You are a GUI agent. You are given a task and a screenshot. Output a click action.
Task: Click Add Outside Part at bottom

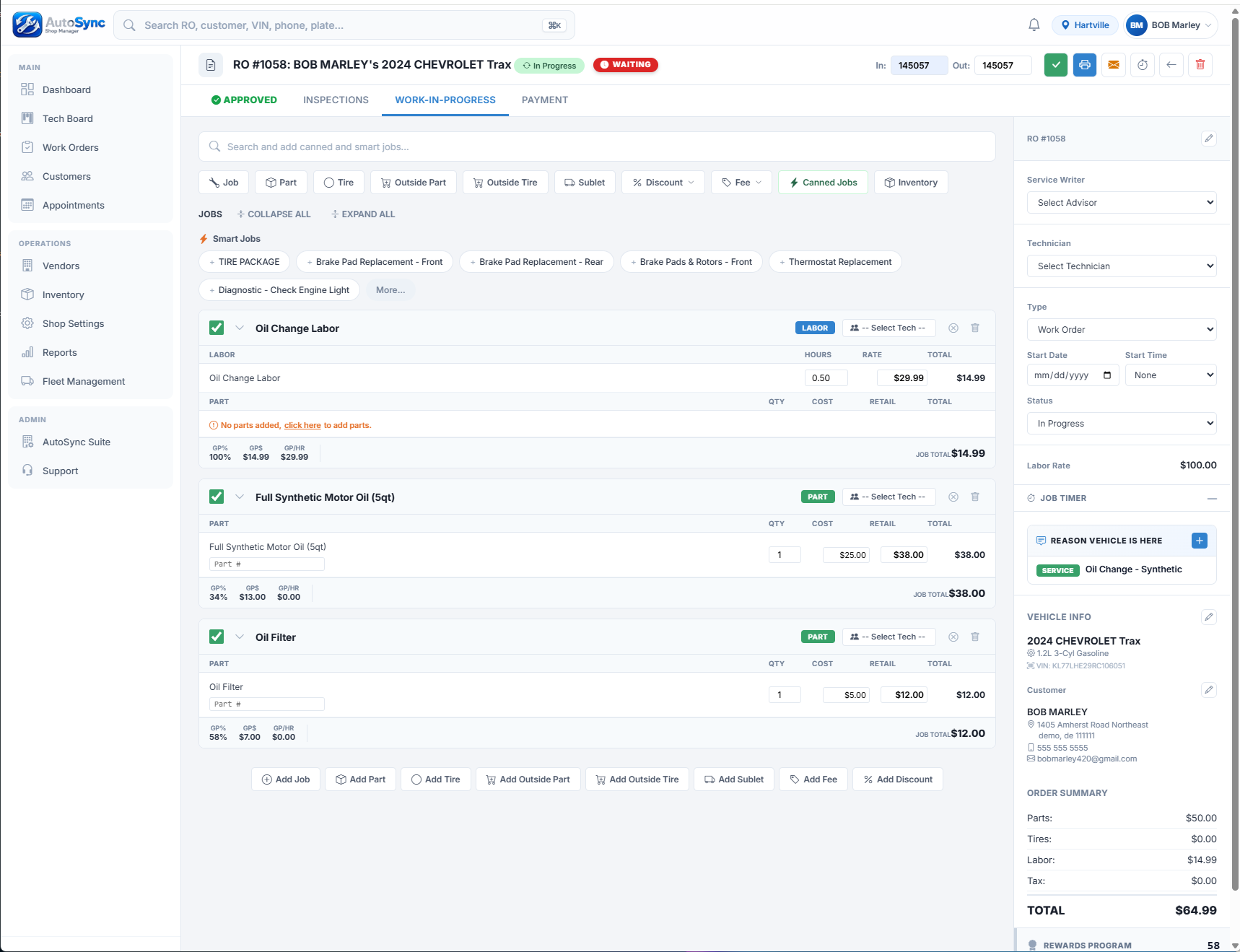click(528, 779)
